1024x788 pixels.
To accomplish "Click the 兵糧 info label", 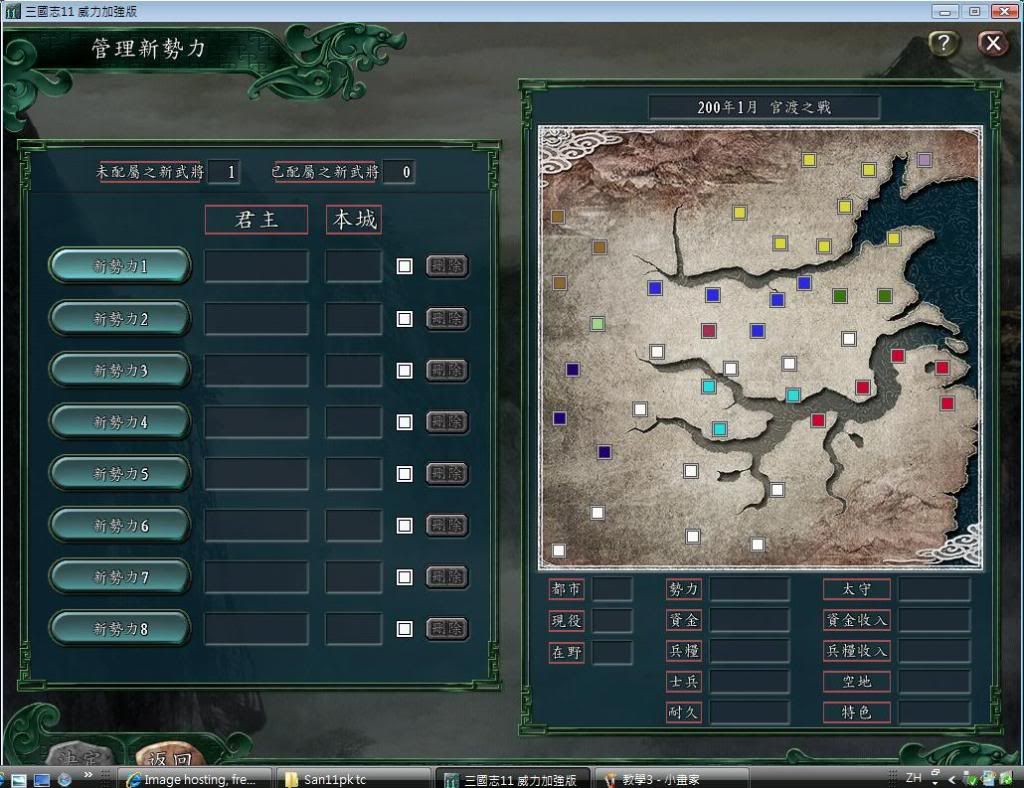I will click(684, 650).
